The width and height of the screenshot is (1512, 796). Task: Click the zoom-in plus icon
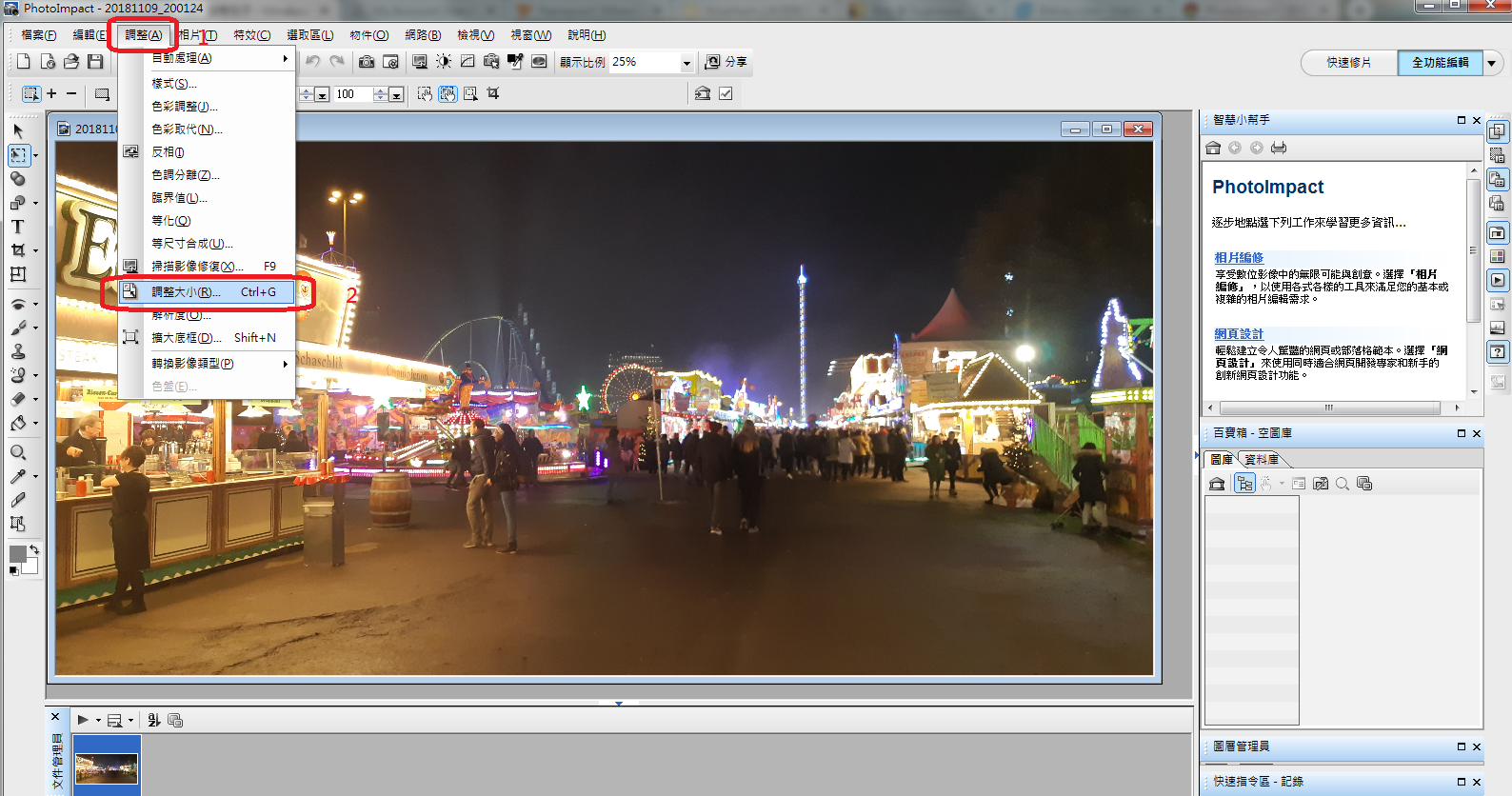point(51,94)
